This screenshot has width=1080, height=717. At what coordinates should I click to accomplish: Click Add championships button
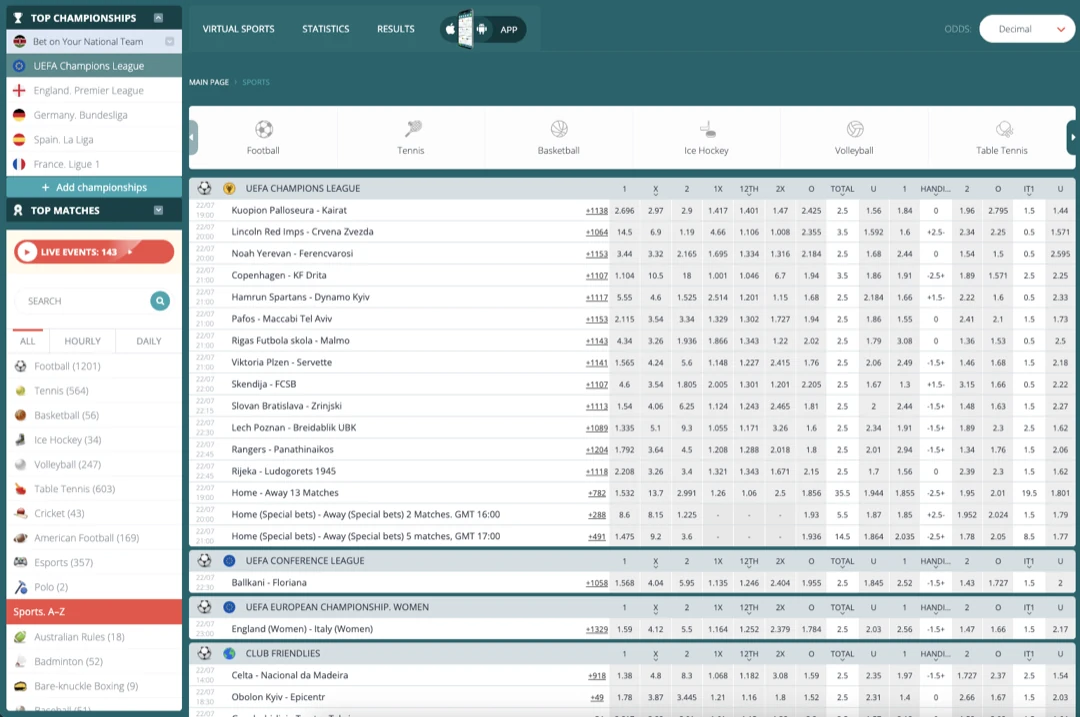94,187
